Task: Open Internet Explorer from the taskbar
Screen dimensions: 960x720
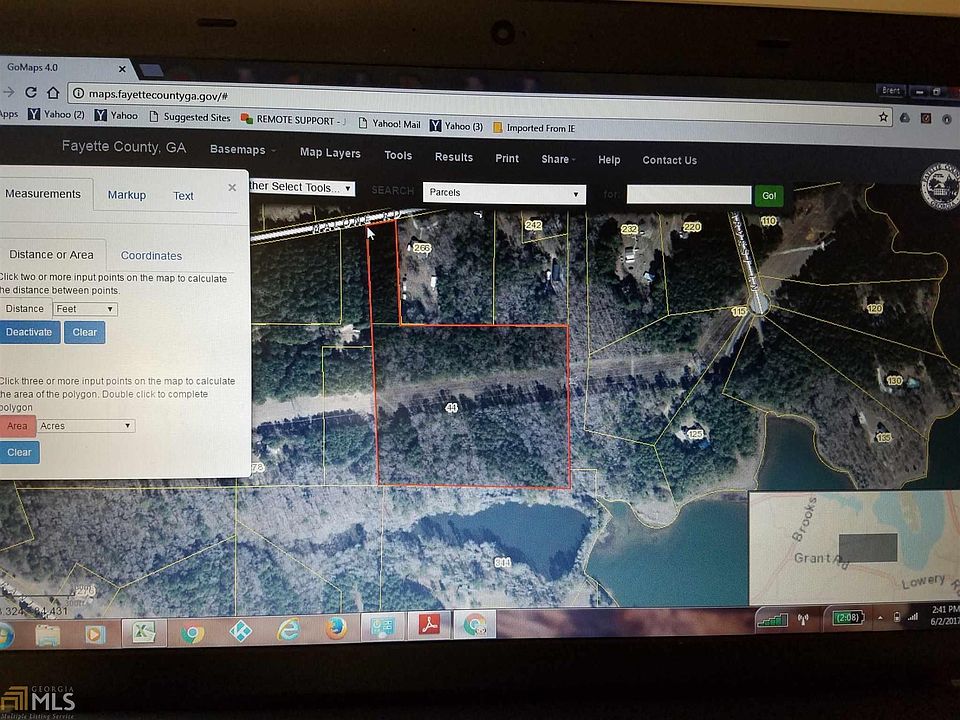Action: pos(288,630)
